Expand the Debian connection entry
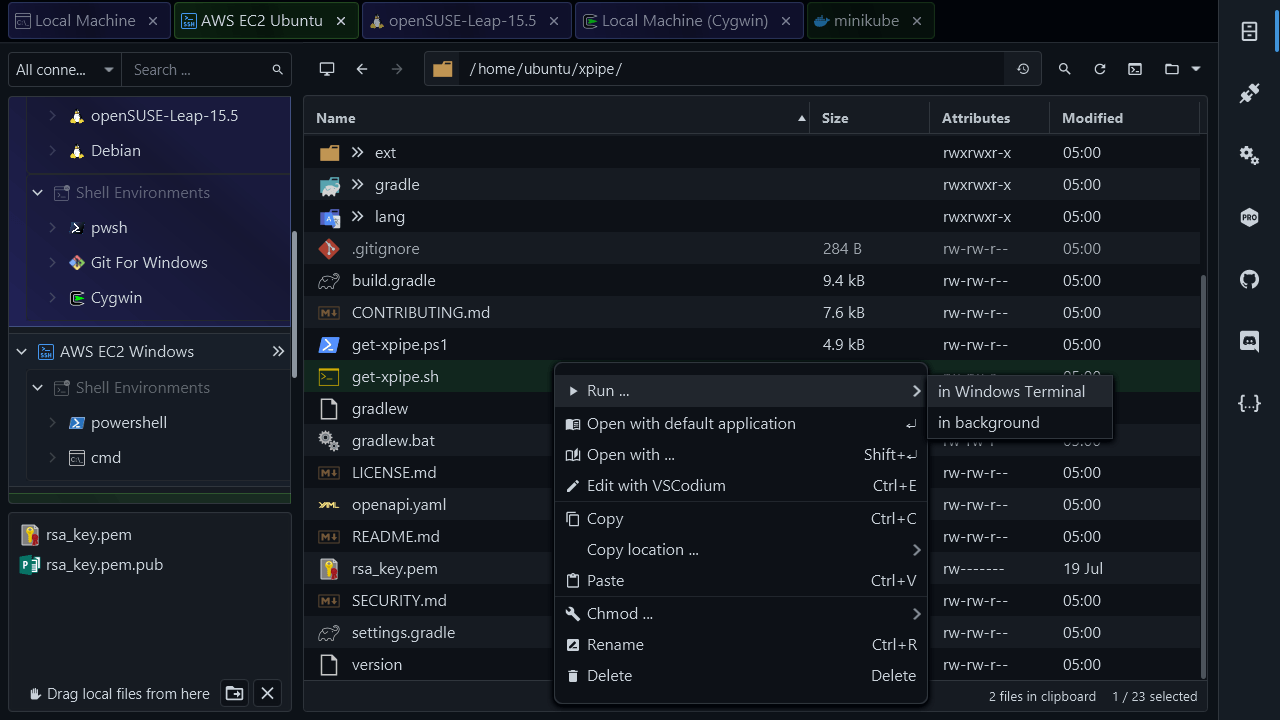 click(53, 151)
